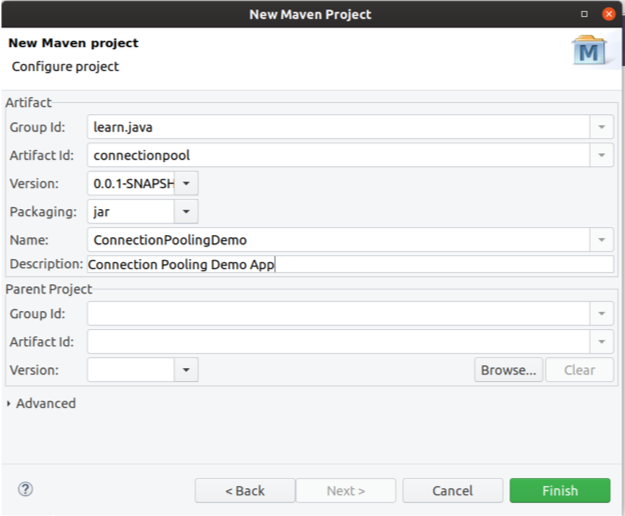Focus the Group Id field with learn.java

(338, 127)
